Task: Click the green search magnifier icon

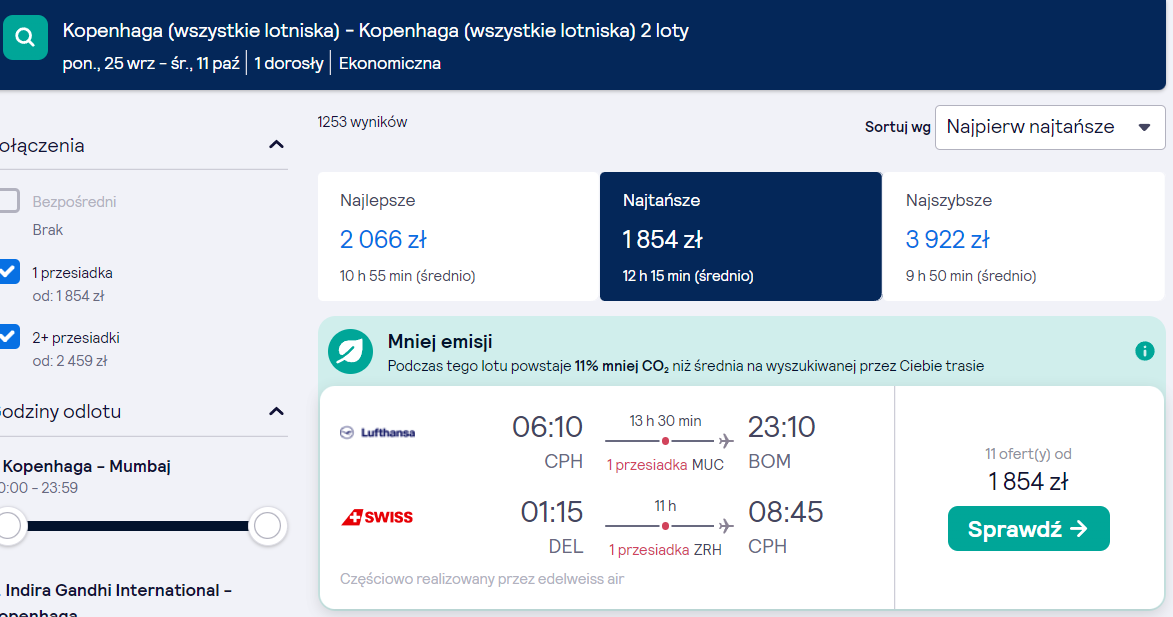Action: point(25,37)
